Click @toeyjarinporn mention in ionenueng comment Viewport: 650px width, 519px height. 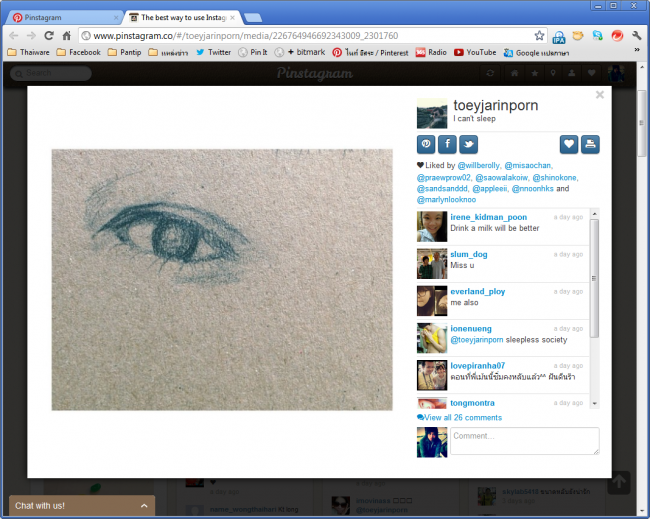click(x=477, y=340)
